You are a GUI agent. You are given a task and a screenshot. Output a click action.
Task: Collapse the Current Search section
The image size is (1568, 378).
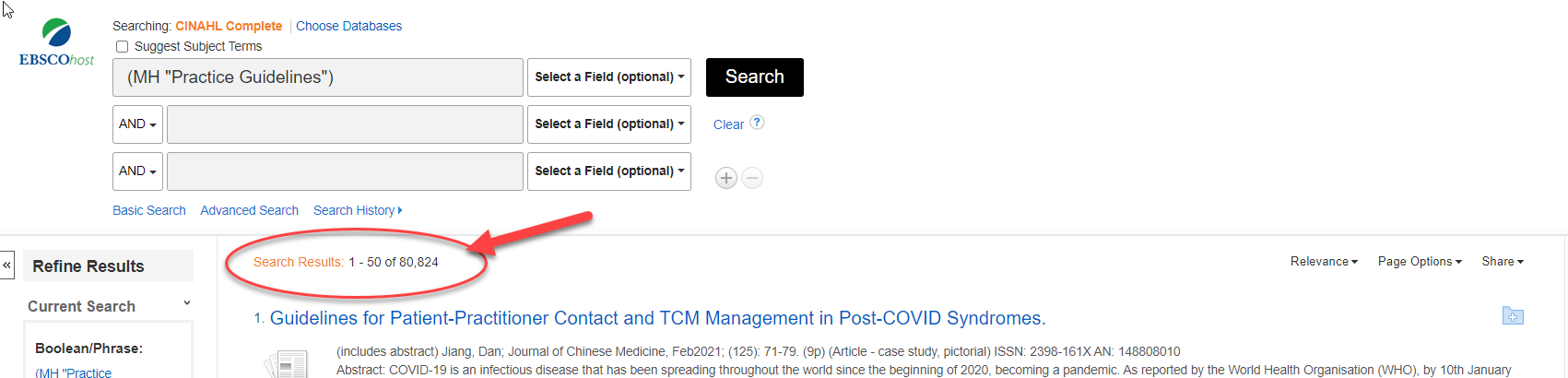point(187,304)
